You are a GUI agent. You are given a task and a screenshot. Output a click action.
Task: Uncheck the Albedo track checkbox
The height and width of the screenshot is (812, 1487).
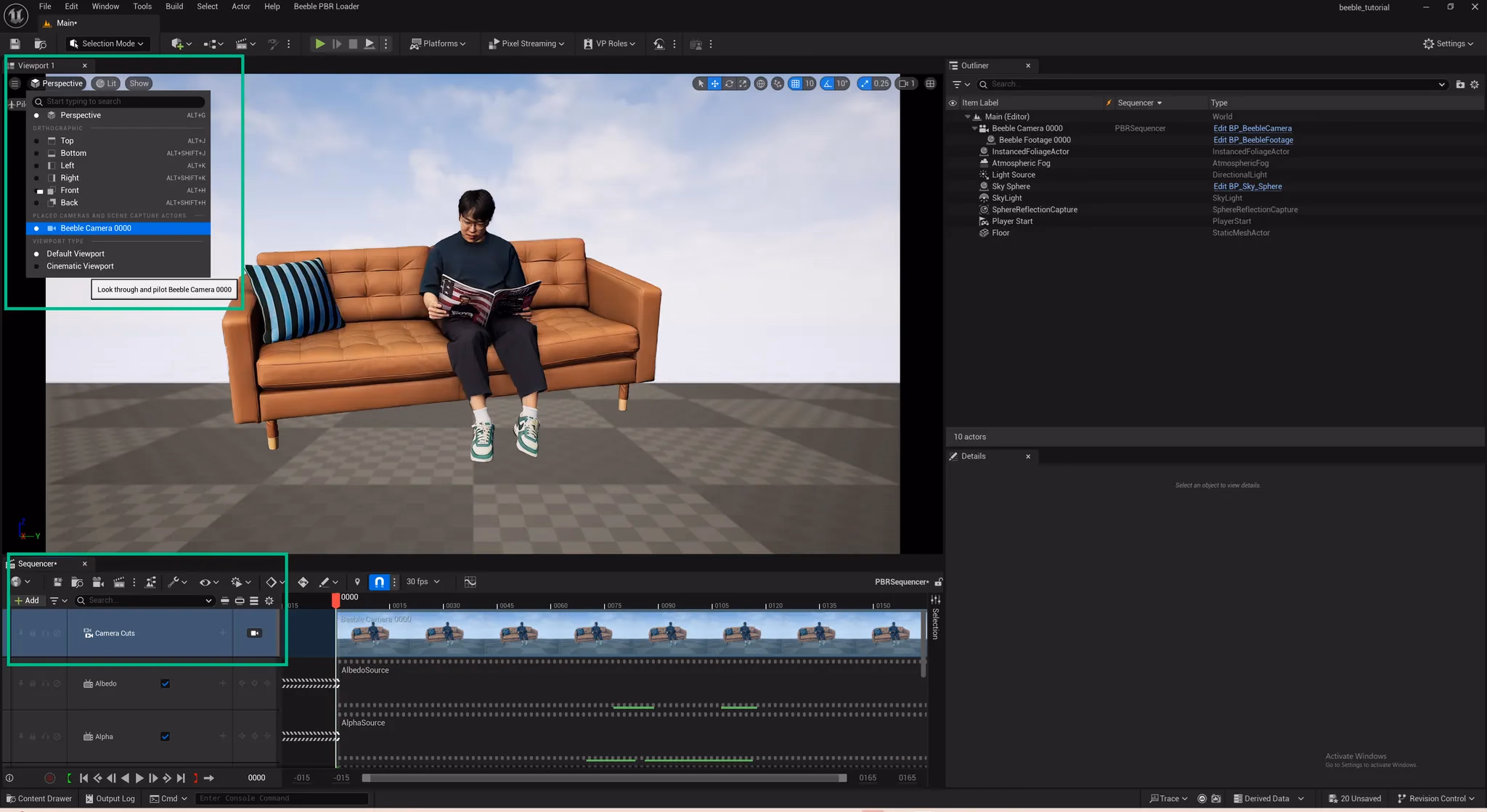point(166,684)
